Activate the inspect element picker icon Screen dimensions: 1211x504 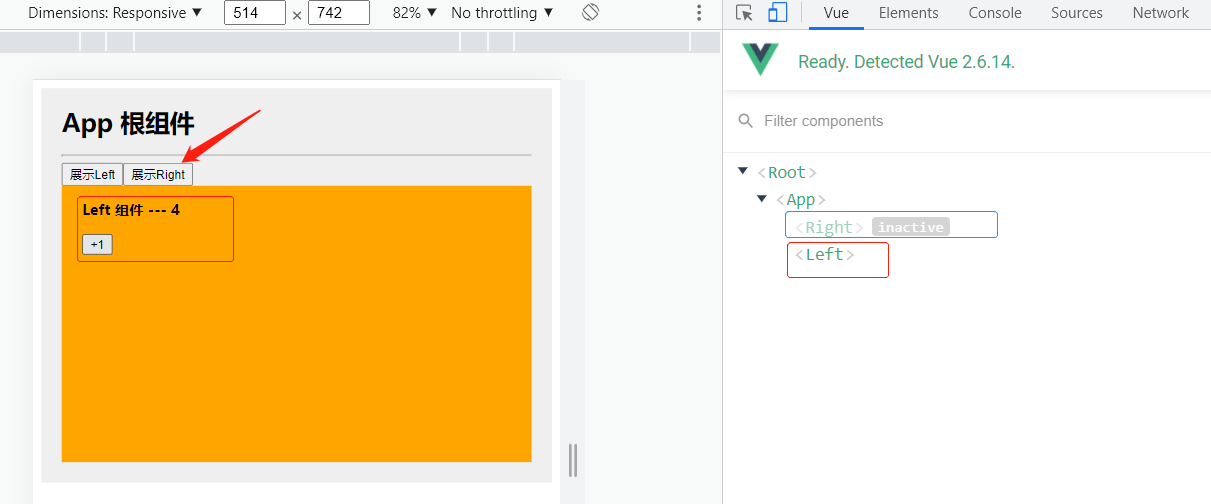(x=744, y=13)
